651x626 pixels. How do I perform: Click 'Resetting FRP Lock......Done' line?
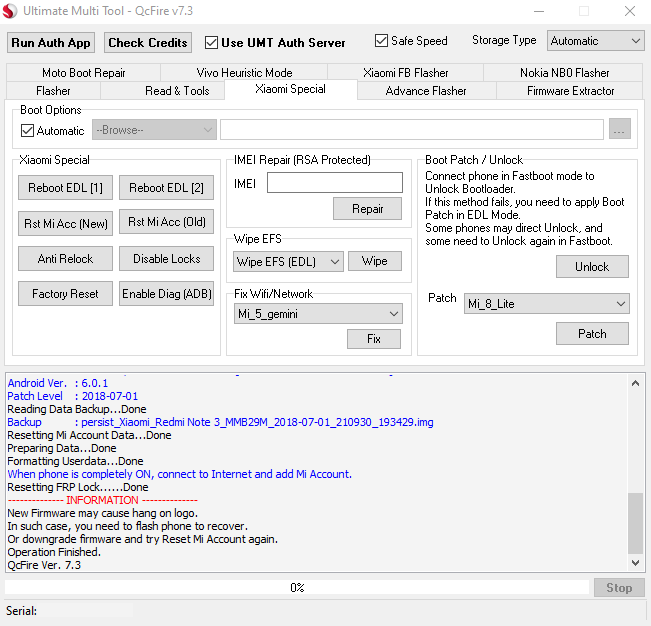[x=78, y=487]
